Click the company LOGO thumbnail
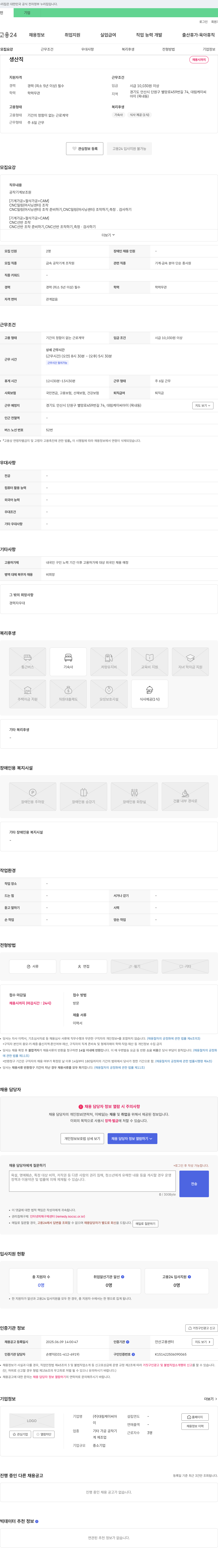 click(32, 1421)
